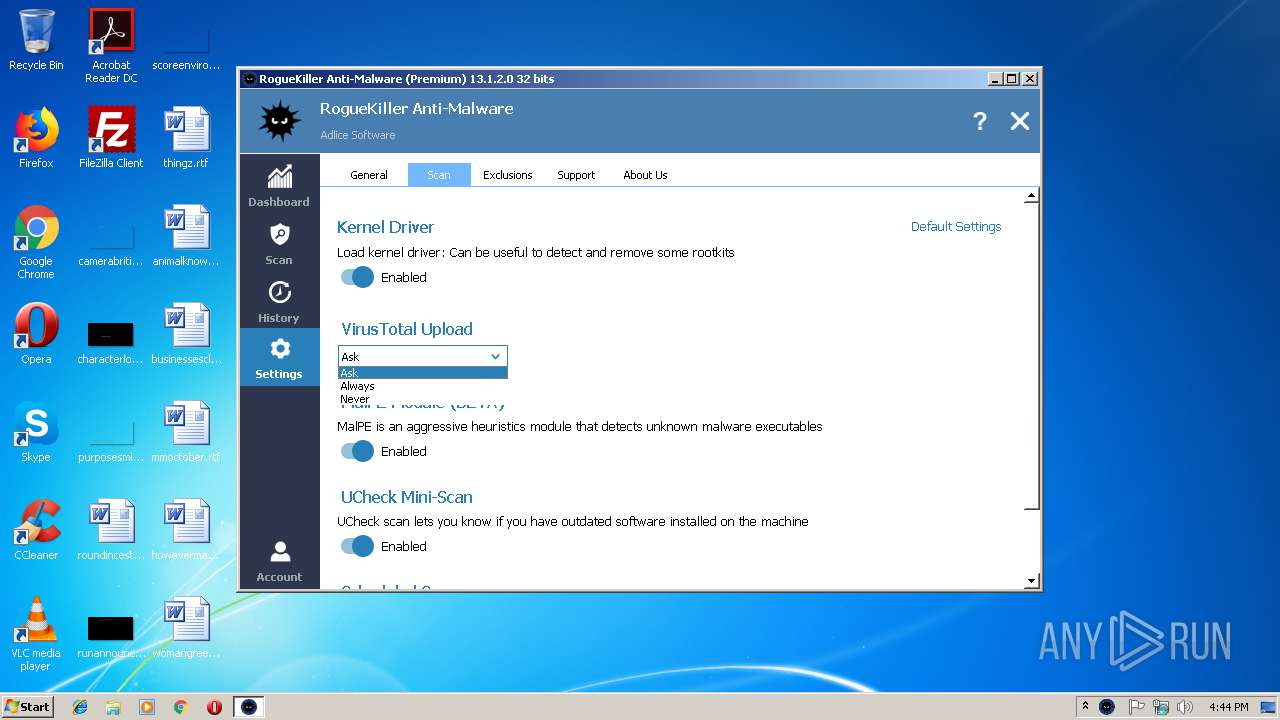
Task: Launch Firefox from the desktop
Action: pos(36,138)
